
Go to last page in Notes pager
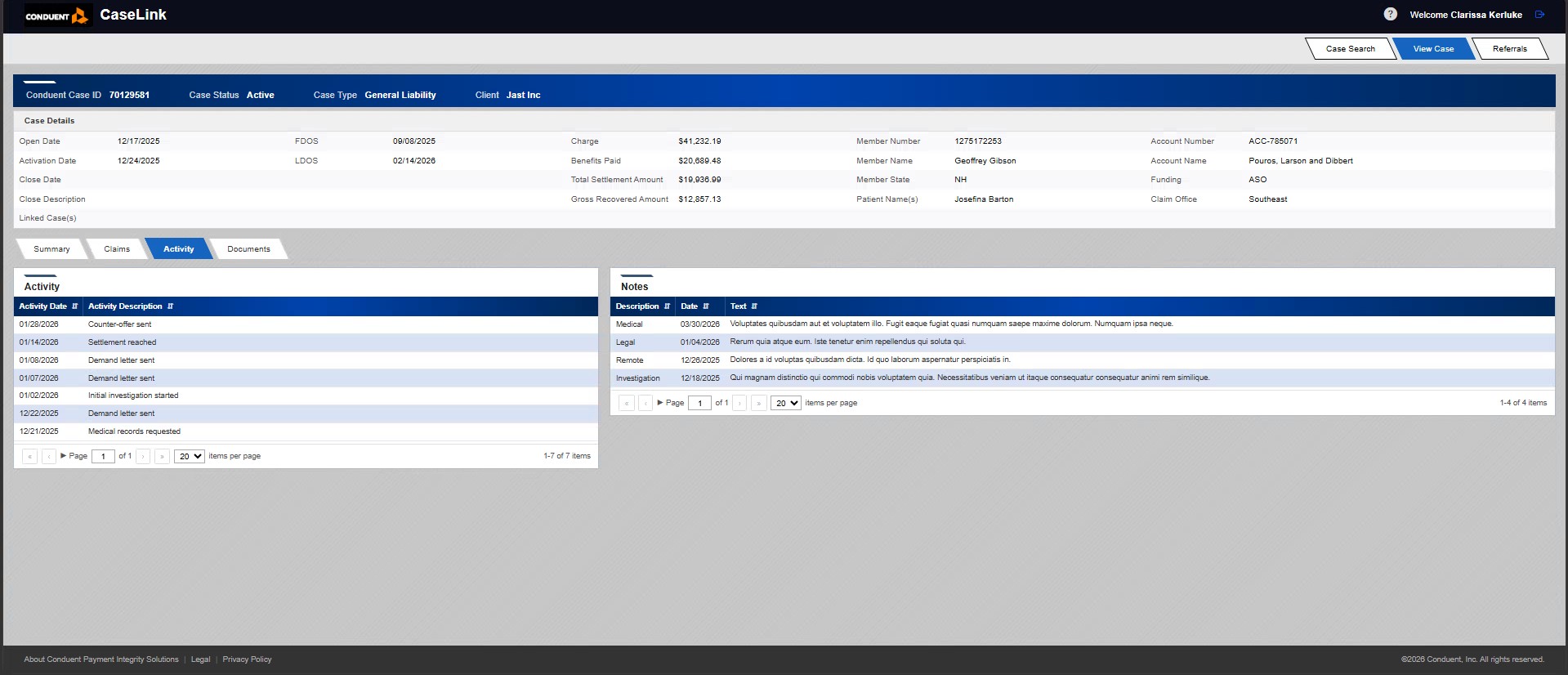759,403
